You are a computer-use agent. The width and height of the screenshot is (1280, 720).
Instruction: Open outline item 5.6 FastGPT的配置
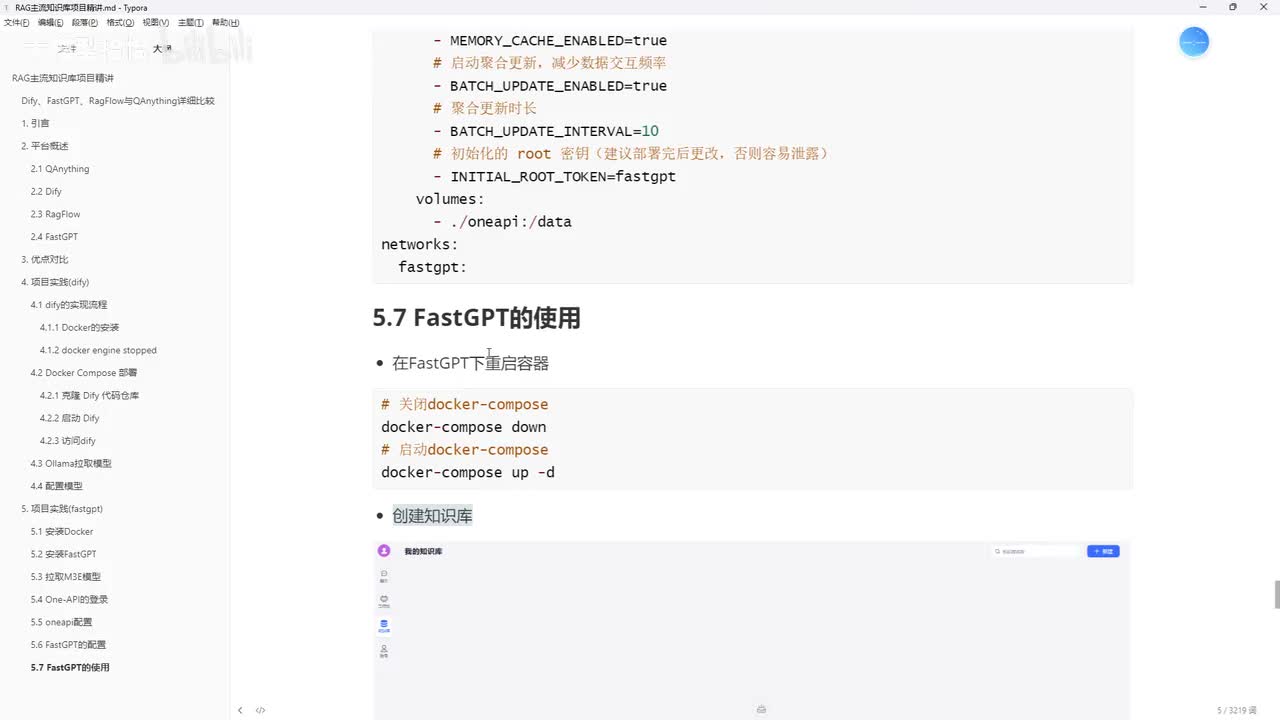point(68,645)
